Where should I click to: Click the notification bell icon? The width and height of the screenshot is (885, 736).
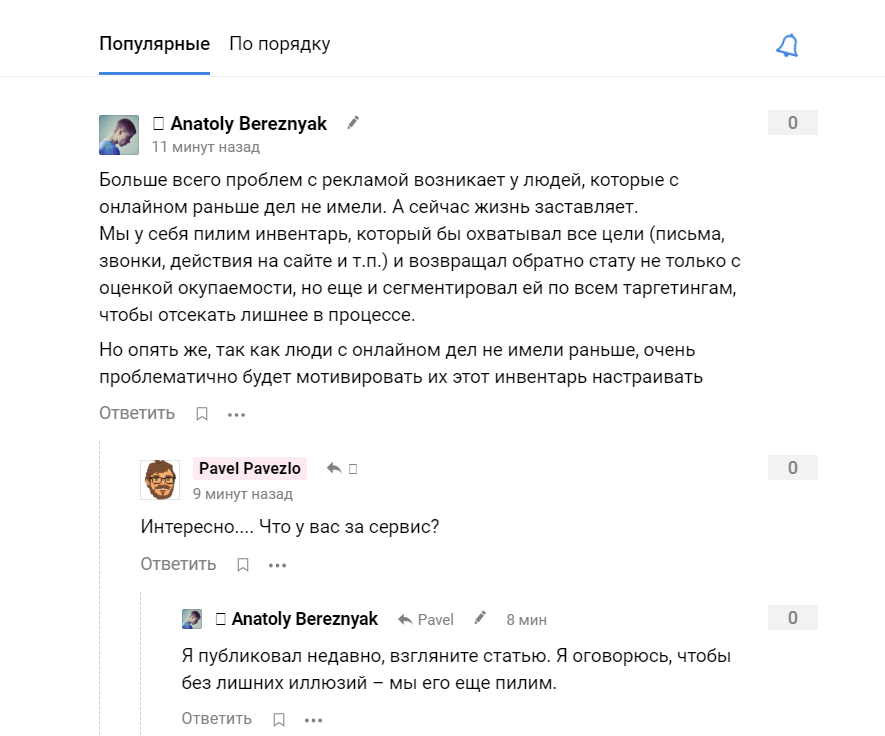[x=788, y=46]
